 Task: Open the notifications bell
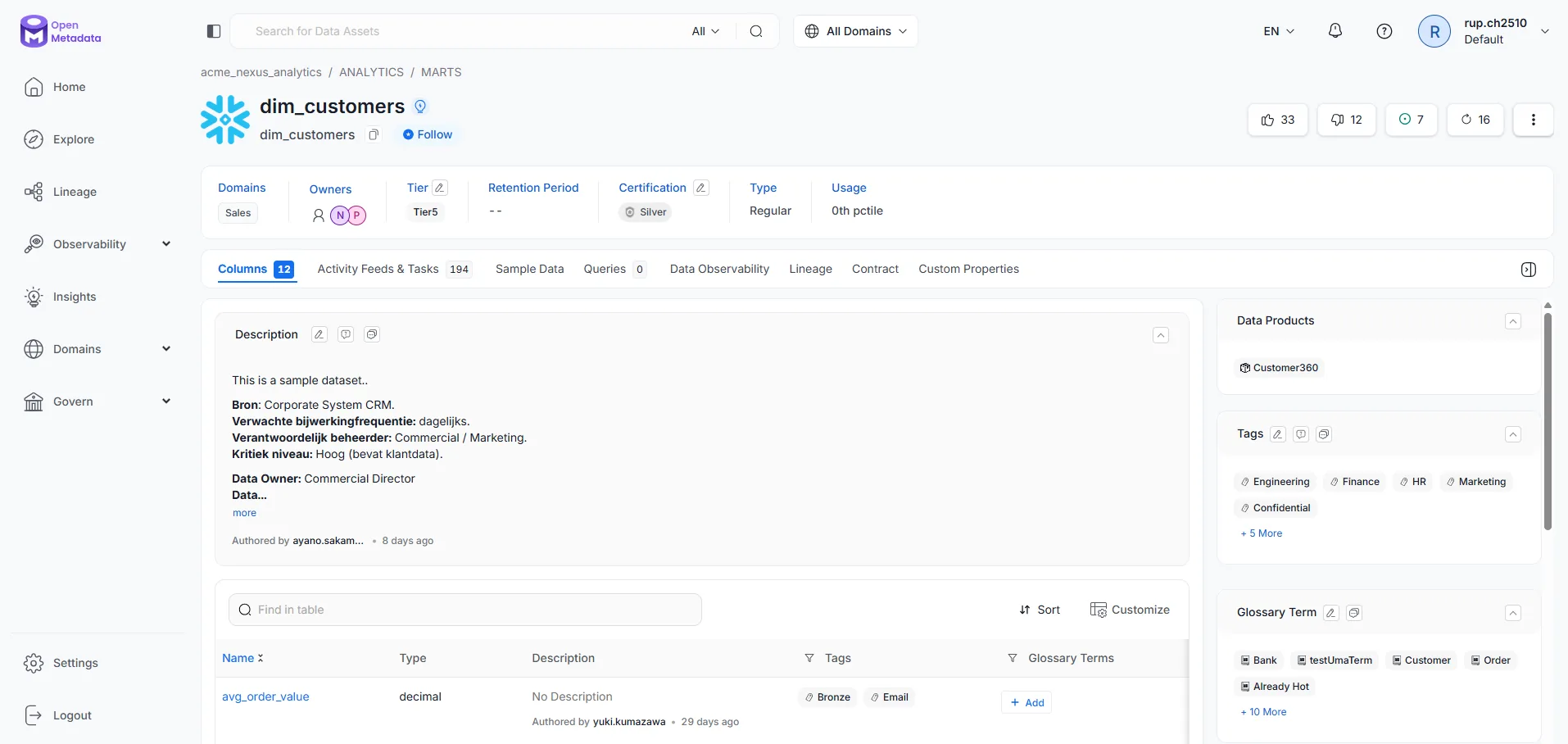pyautogui.click(x=1335, y=31)
